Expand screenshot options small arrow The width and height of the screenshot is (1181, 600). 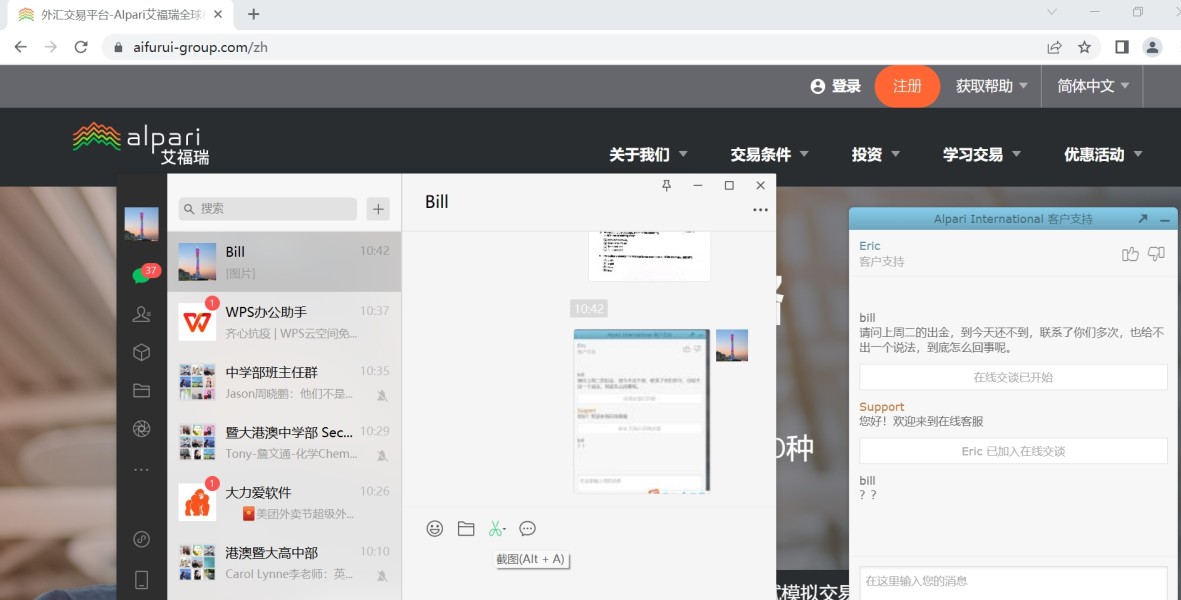[505, 529]
